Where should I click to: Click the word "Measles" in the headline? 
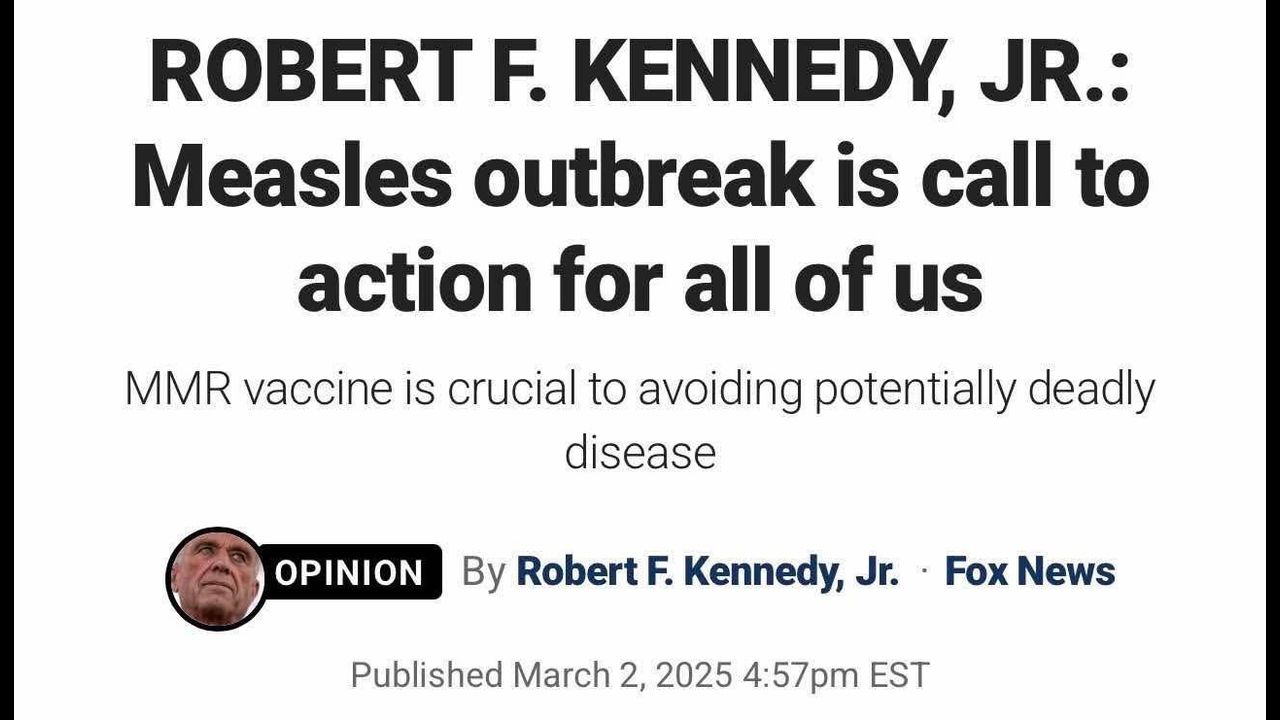tap(289, 178)
